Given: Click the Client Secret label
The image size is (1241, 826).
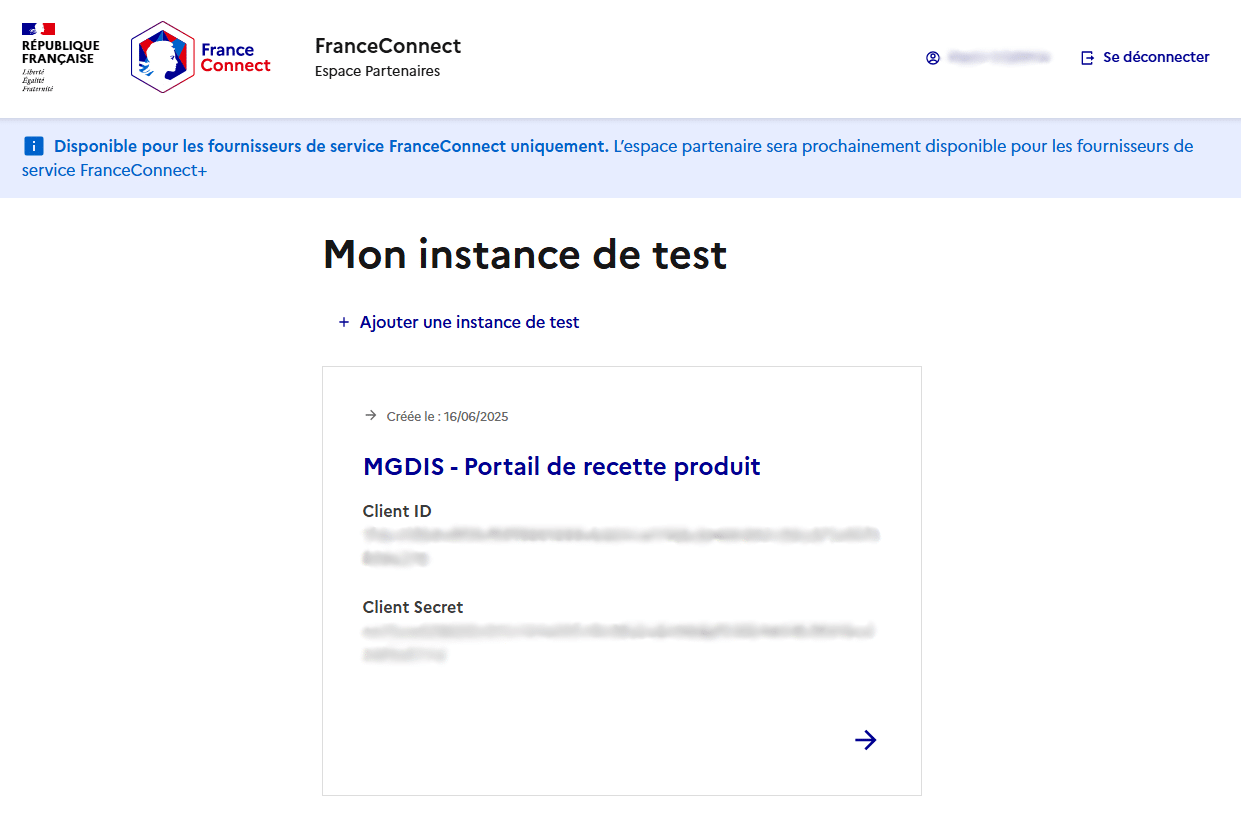Looking at the screenshot, I should tap(413, 607).
